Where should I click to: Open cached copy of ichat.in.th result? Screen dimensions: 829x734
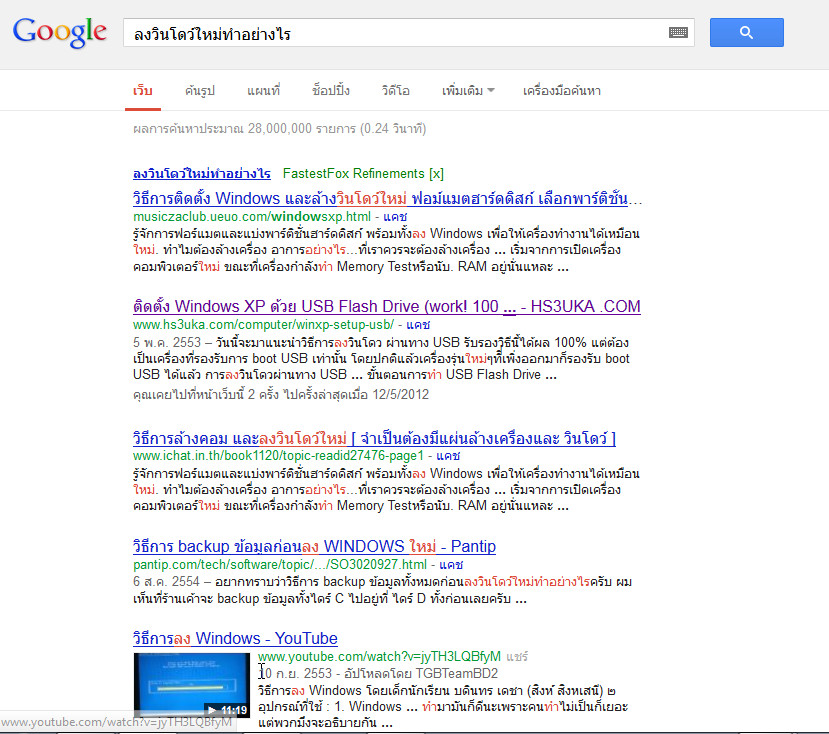click(448, 455)
